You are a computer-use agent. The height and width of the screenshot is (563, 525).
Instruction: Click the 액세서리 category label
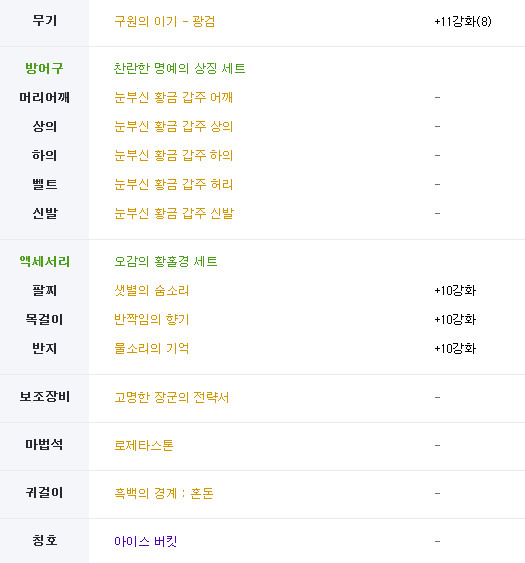pyautogui.click(x=45, y=261)
